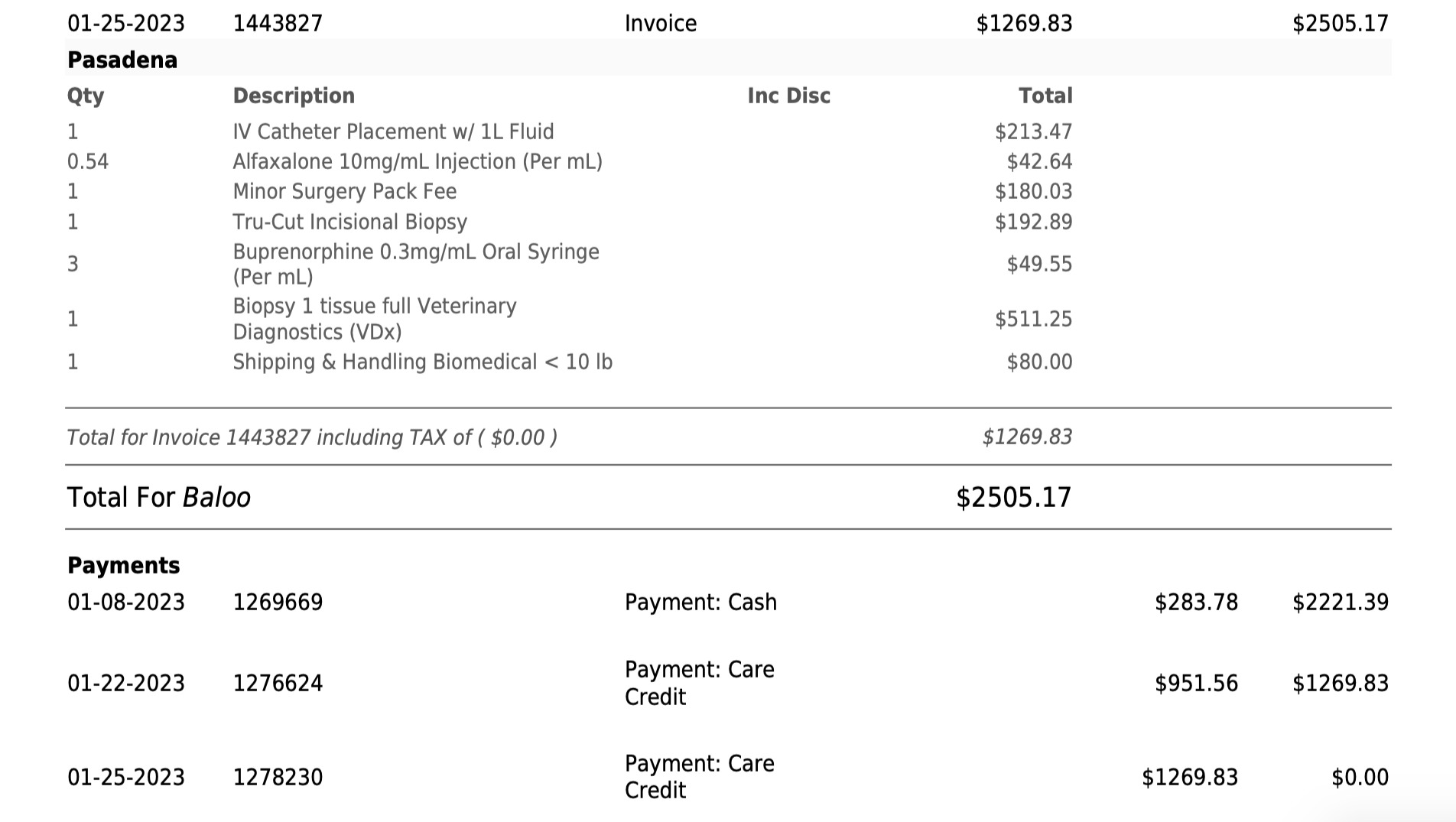This screenshot has height=822, width=1456.
Task: Click invoice number 1443827 at top
Action: point(278,24)
